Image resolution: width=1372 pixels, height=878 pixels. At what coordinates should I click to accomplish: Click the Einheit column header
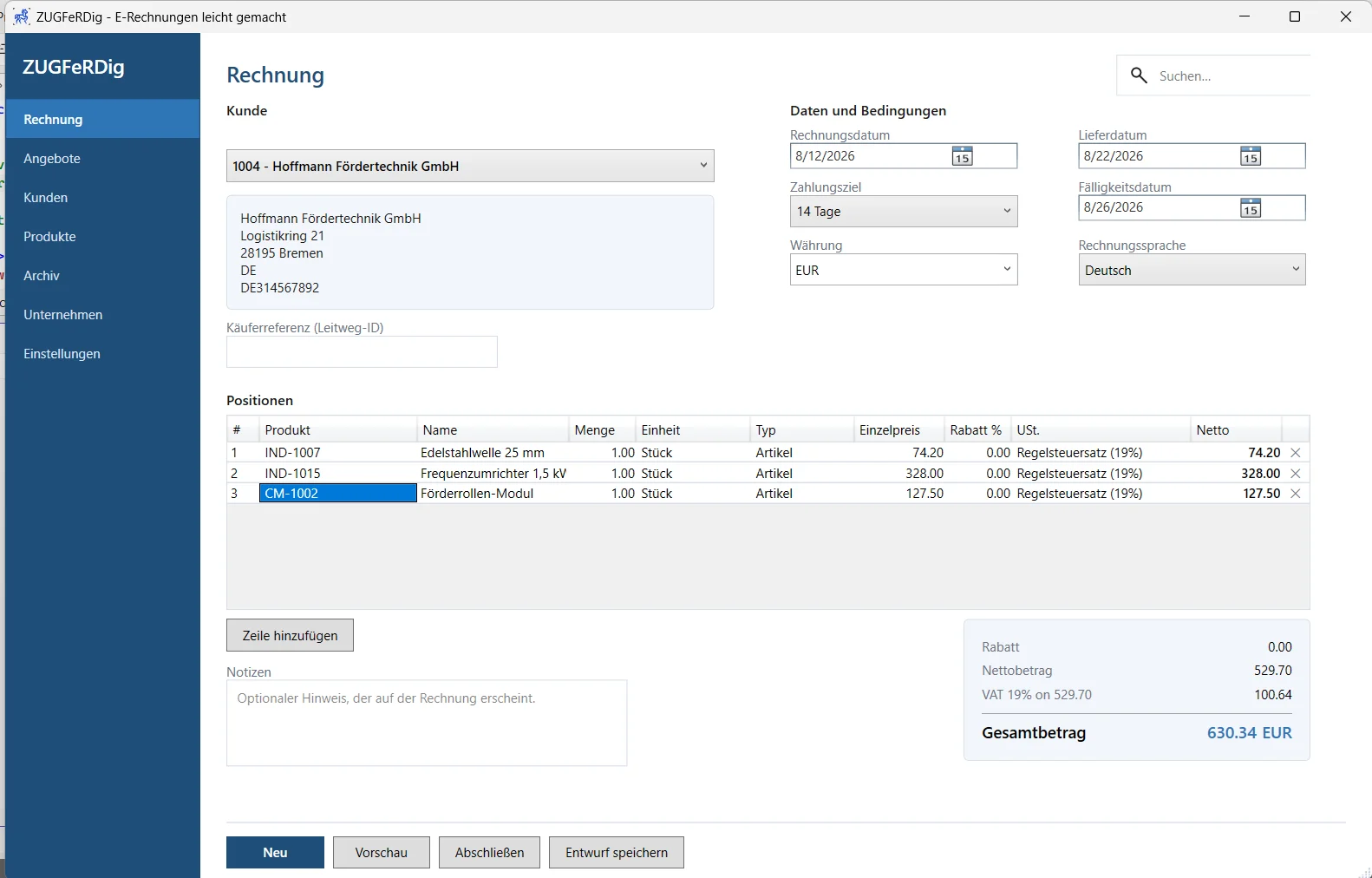693,429
